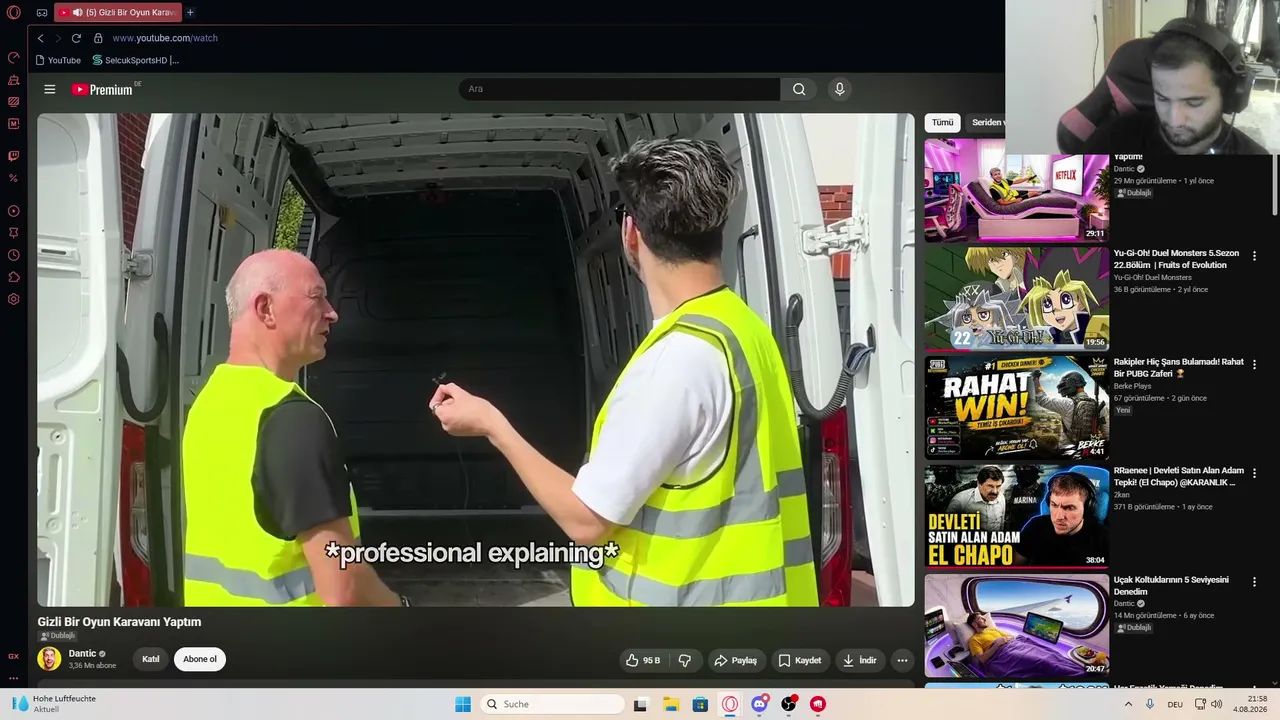Open the percent deals icon in sidebar
Viewport: 1280px width, 720px height.
[x=14, y=178]
